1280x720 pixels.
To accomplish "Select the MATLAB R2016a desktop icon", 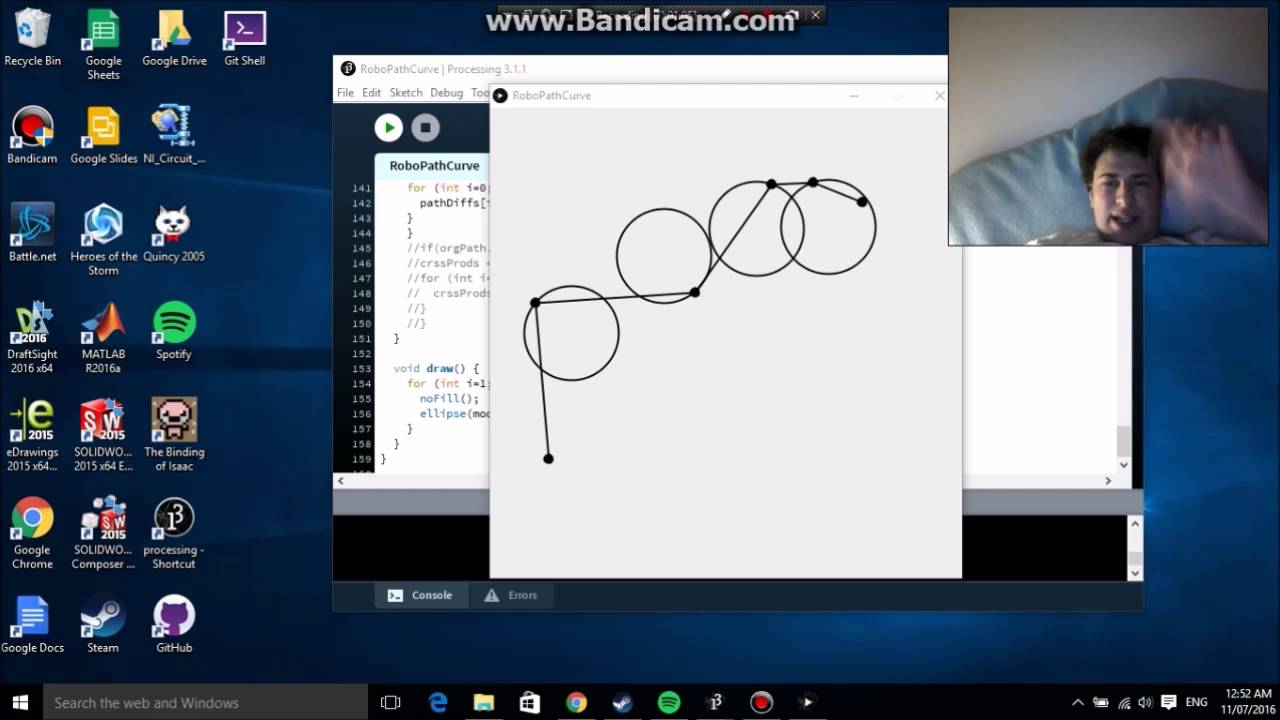I will [x=103, y=339].
